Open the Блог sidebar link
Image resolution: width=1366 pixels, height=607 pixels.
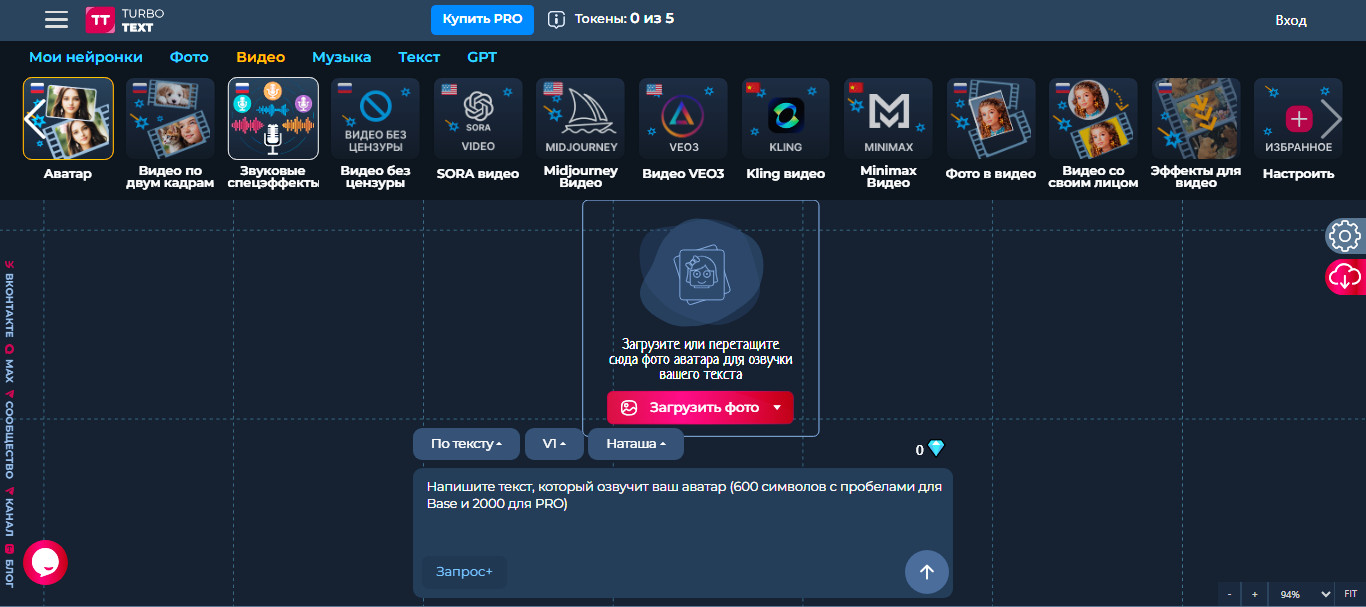point(9,564)
